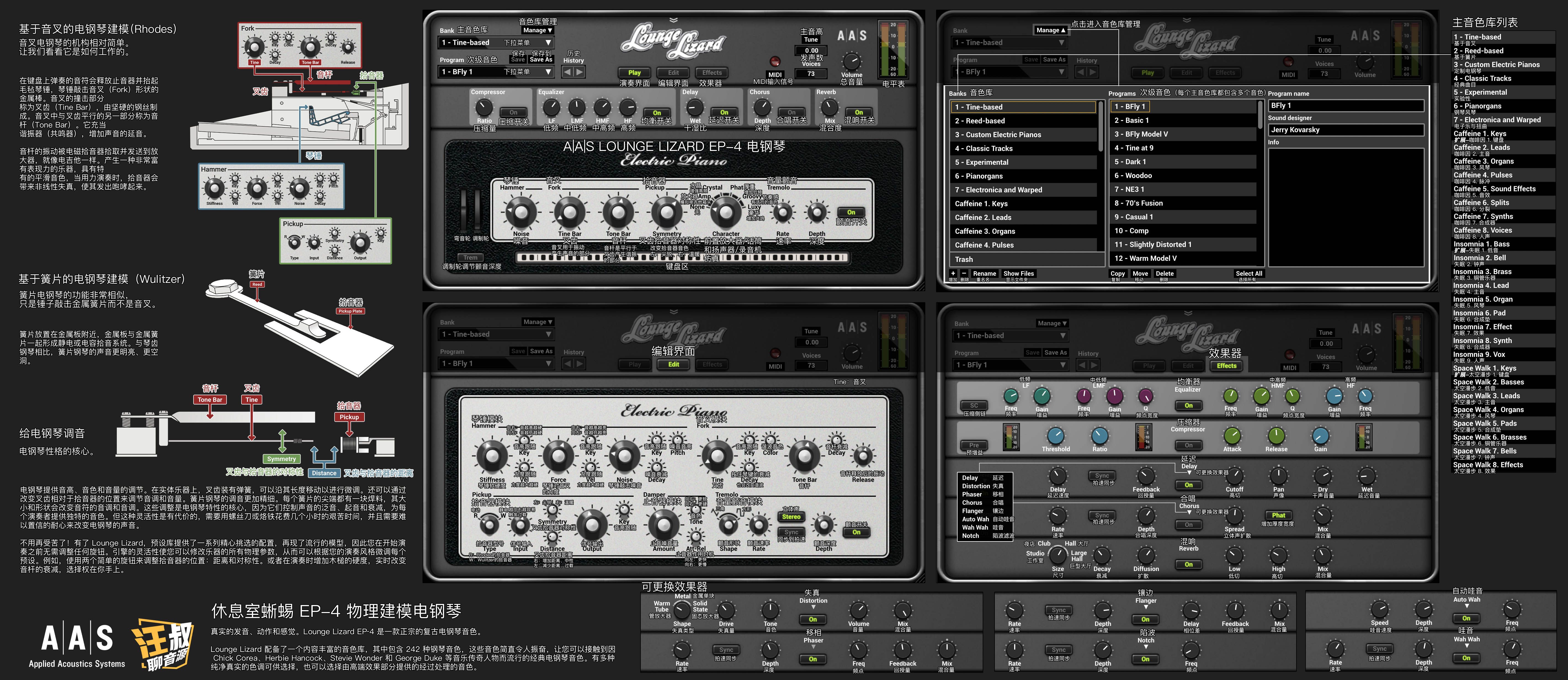The width and height of the screenshot is (1568, 680).
Task: Toggle Tremolo On in the Play view
Action: point(851,212)
